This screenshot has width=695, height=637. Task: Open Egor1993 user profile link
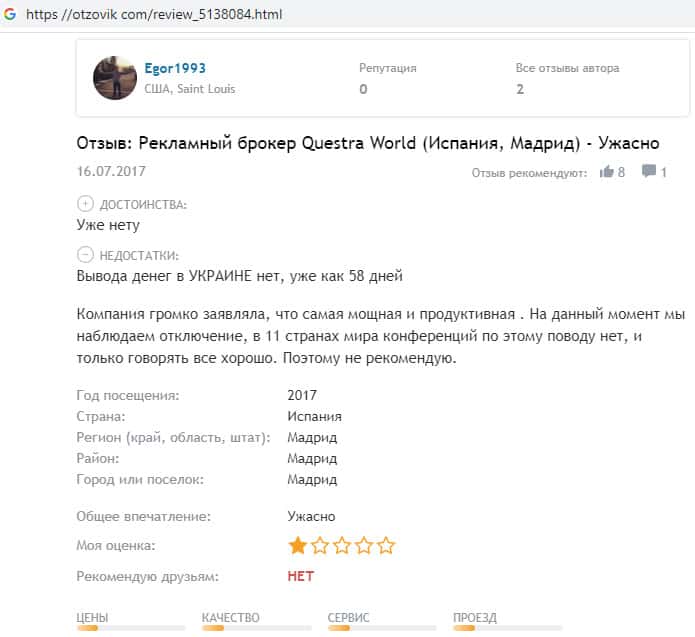coord(173,70)
